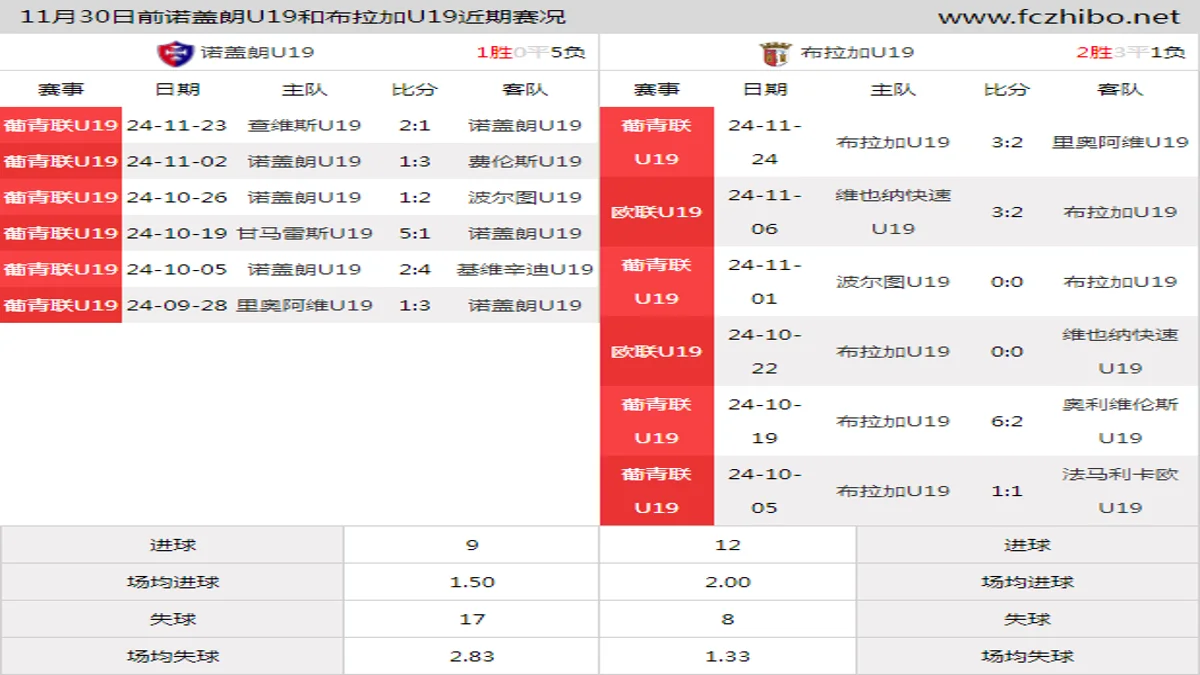
Task: Select the 诺盖朗U19 team name in the header
Action: coord(257,52)
